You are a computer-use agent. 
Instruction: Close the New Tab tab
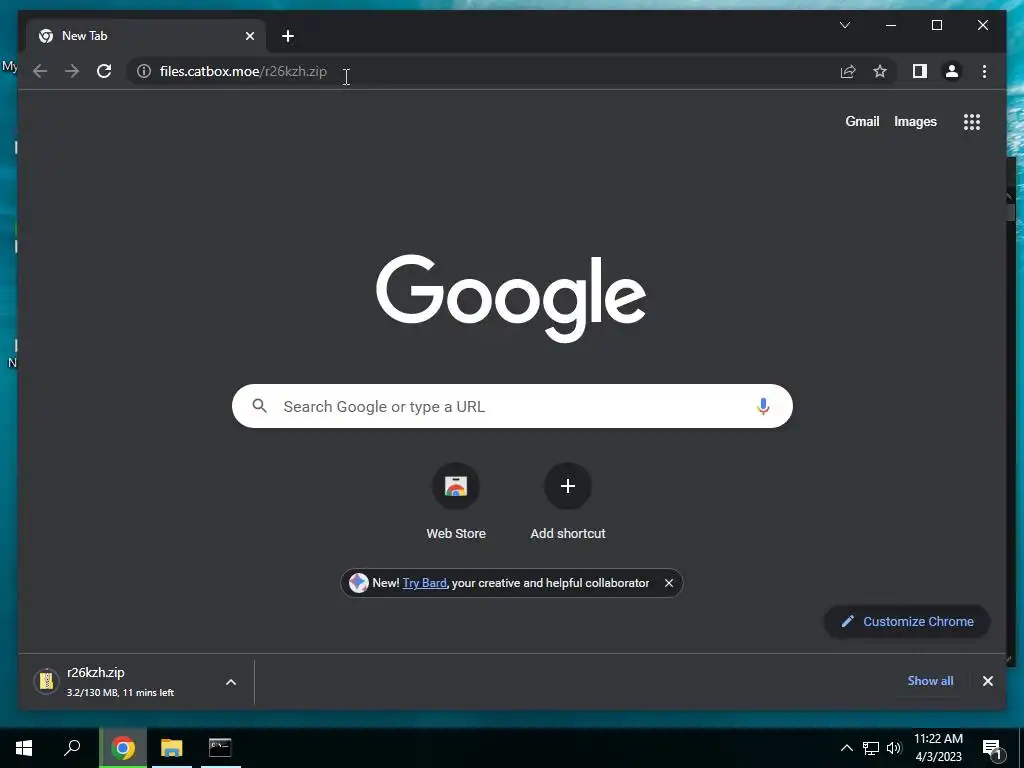[249, 36]
